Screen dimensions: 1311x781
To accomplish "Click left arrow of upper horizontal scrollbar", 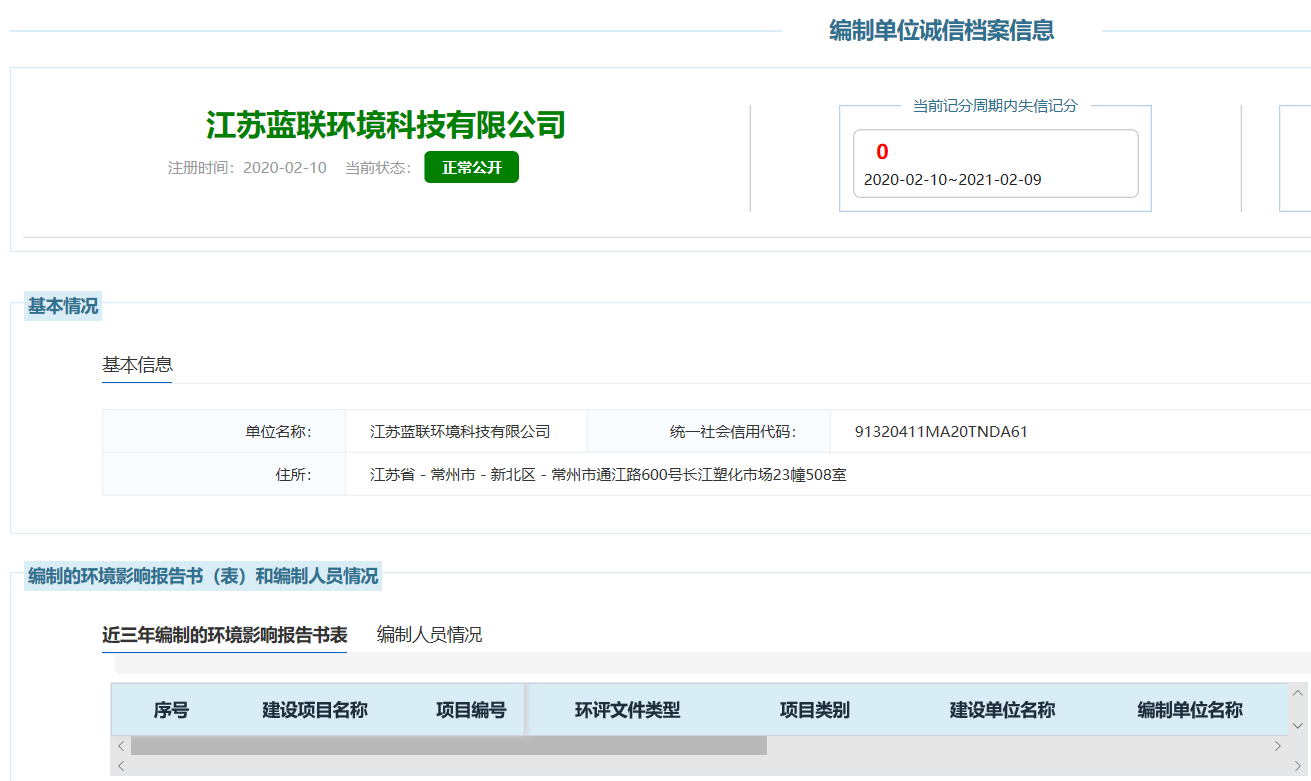I will click(121, 746).
